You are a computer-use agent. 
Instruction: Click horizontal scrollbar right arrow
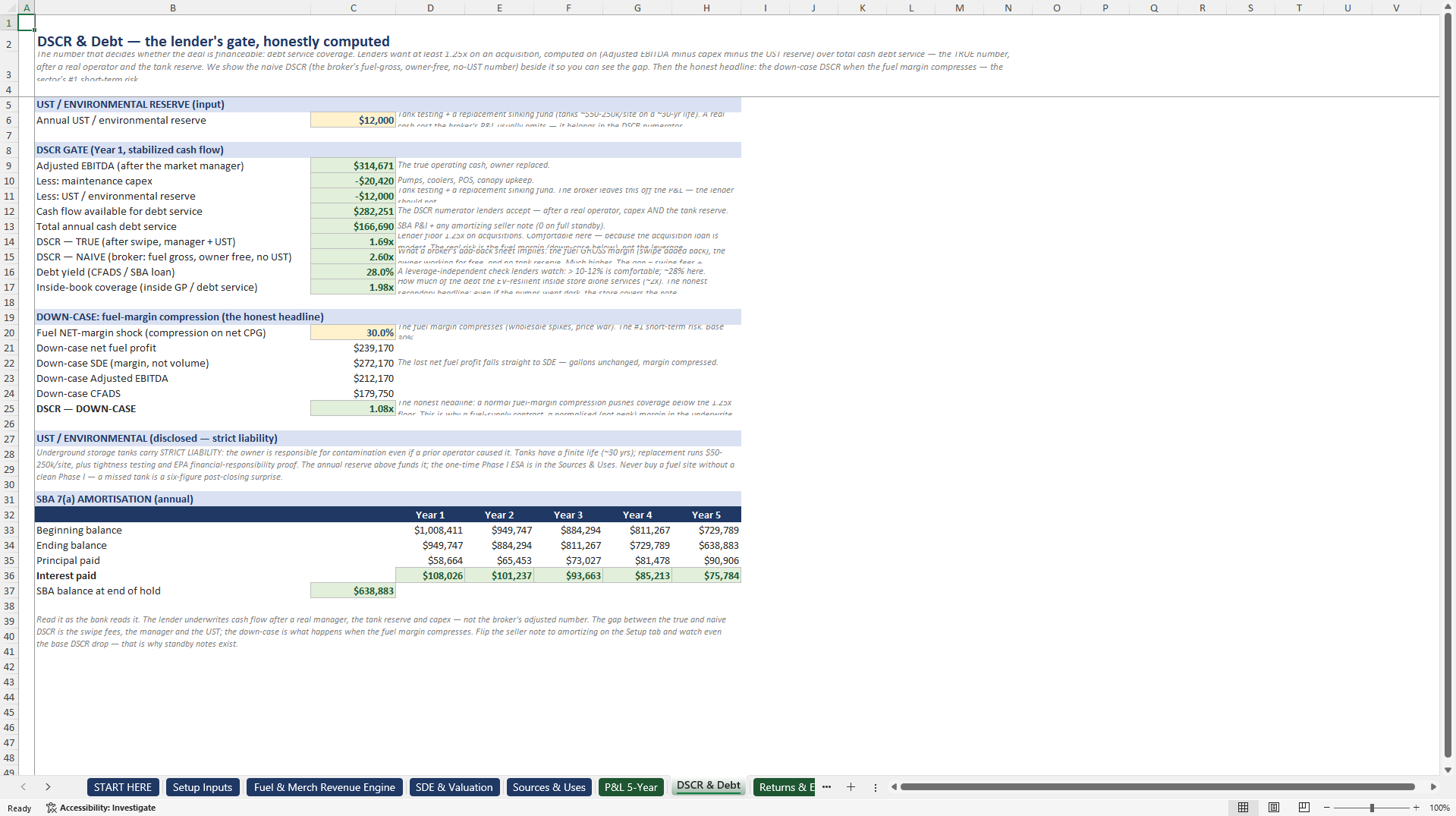click(1433, 787)
